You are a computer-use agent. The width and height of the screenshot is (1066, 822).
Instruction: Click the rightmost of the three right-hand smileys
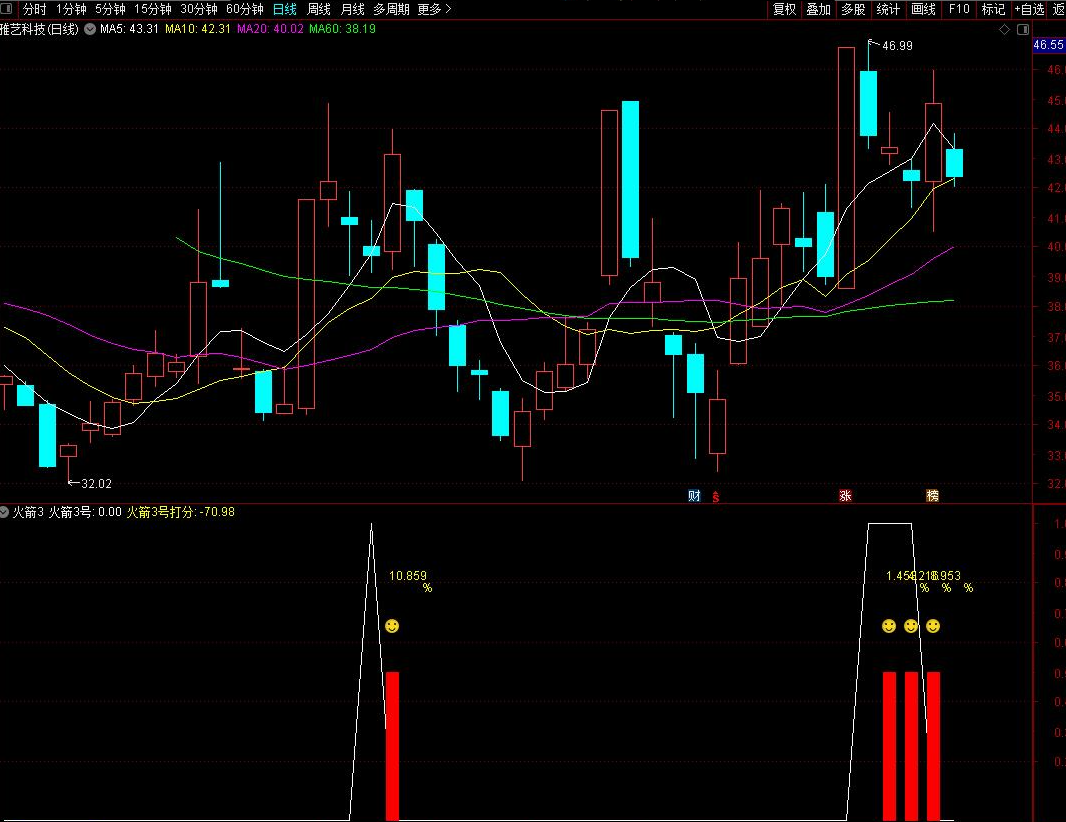coord(933,626)
